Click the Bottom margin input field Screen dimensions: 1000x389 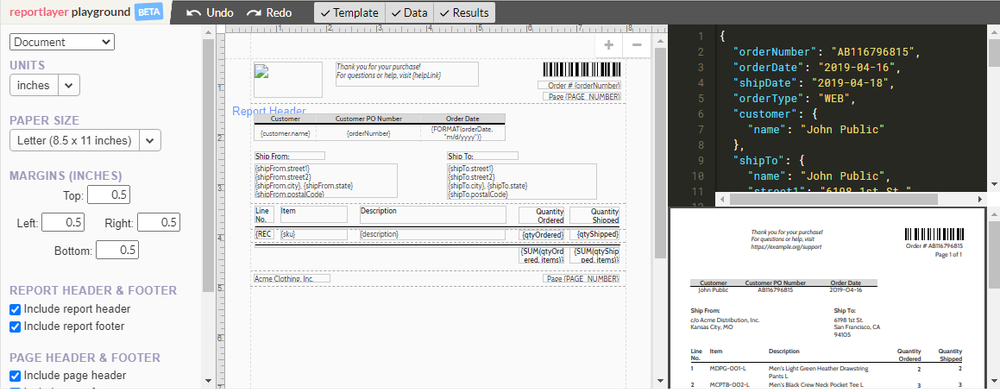pos(117,250)
